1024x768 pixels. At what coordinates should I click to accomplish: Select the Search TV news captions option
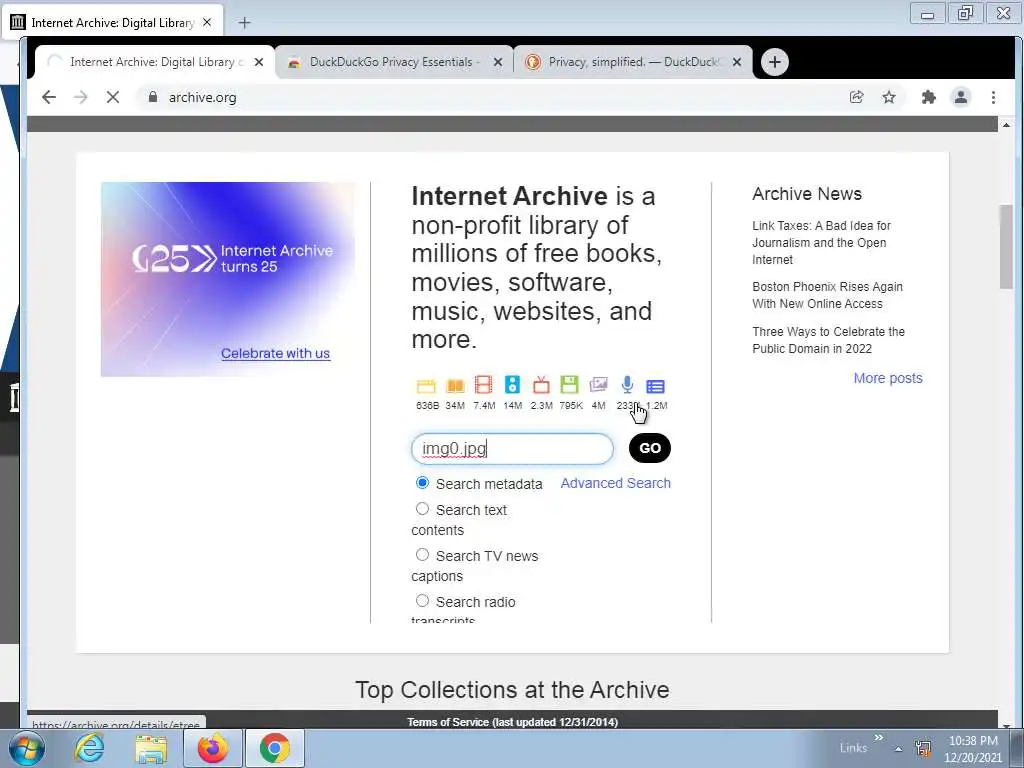pos(423,554)
